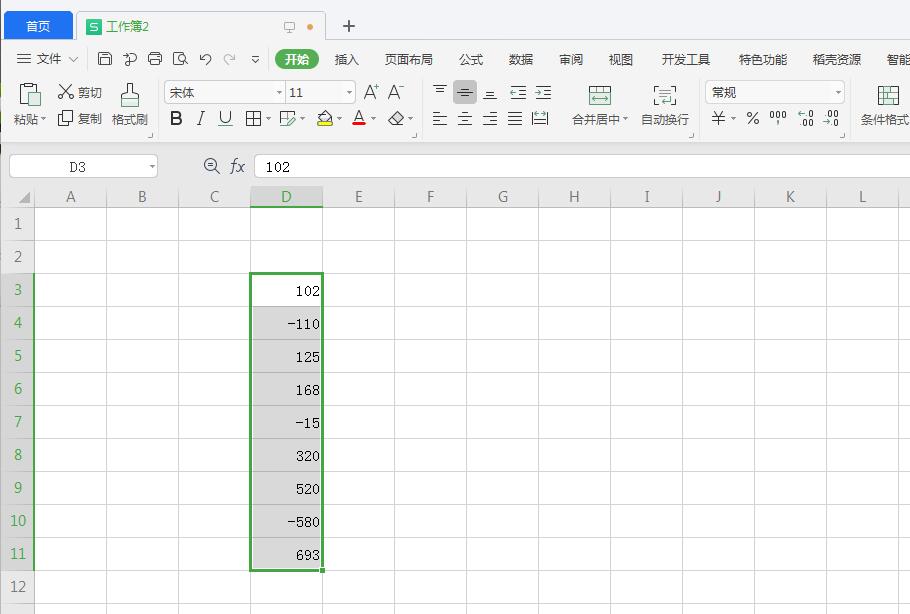Click the increase indent icon
The width and height of the screenshot is (910, 614).
[x=543, y=92]
